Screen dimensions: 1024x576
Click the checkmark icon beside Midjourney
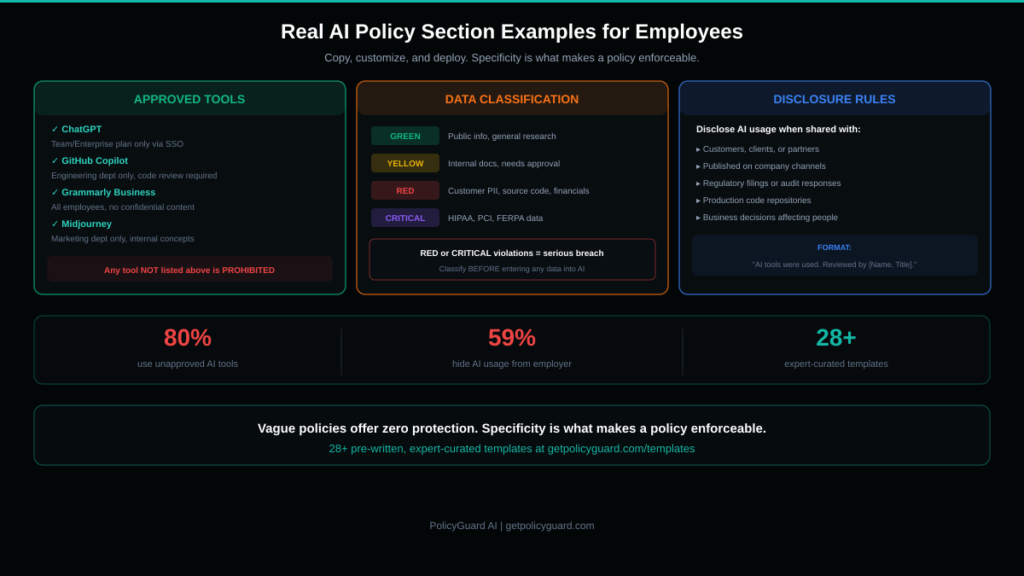click(53, 224)
